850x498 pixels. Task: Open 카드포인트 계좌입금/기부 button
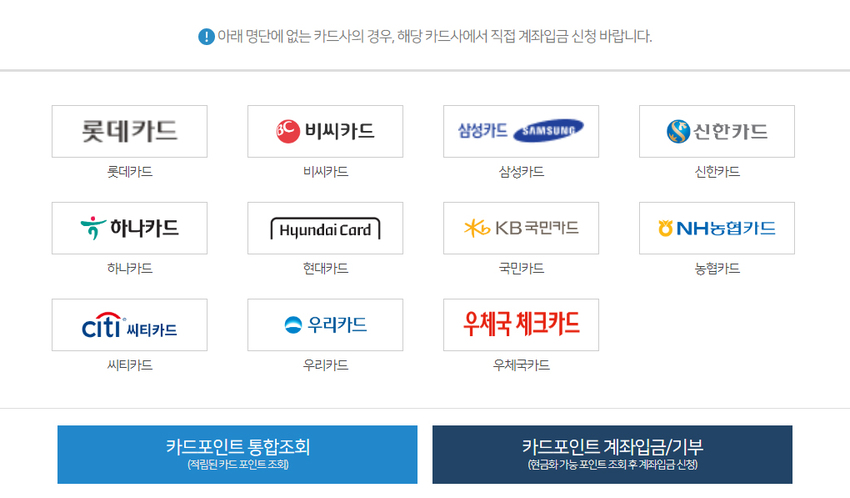(613, 454)
